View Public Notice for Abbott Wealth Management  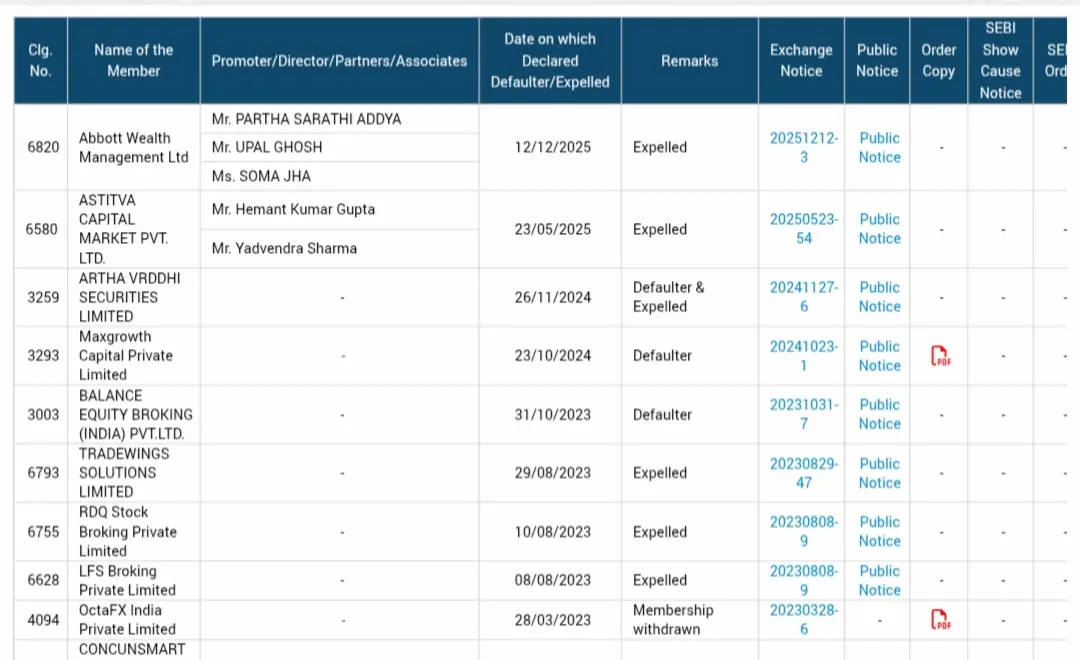tap(877, 148)
